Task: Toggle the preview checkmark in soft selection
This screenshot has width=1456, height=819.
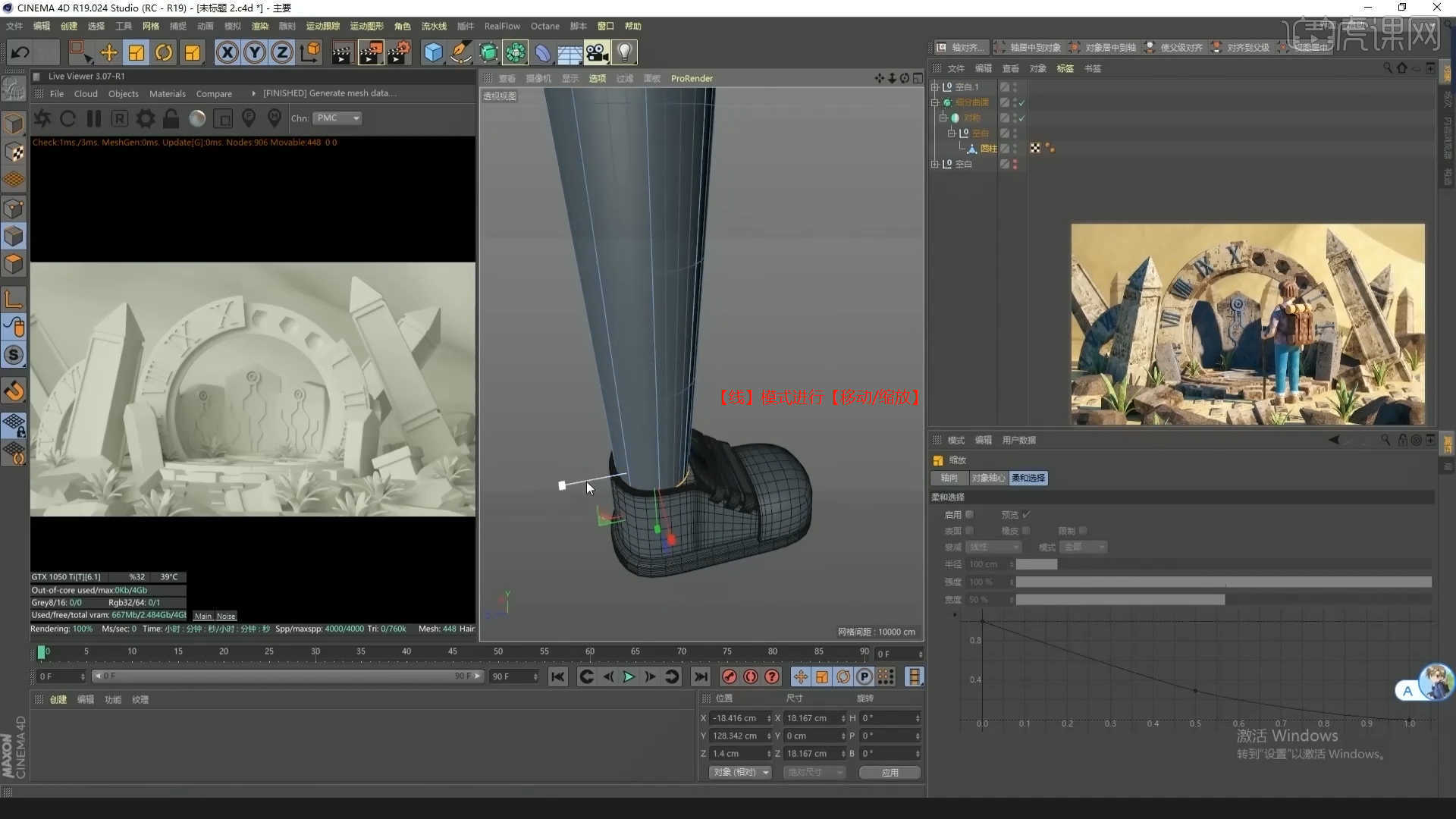Action: tap(1026, 515)
